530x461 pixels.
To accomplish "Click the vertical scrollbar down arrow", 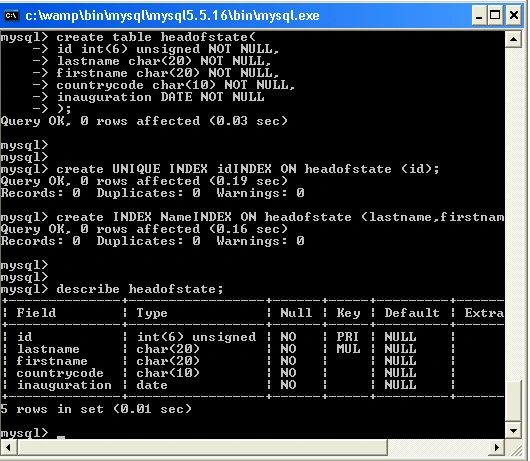I will click(513, 431).
